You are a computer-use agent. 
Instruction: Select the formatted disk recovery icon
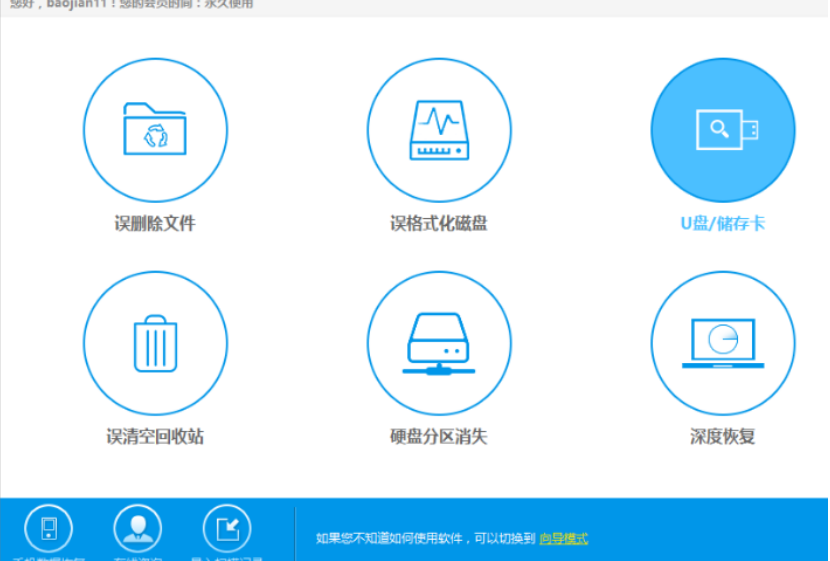click(439, 130)
